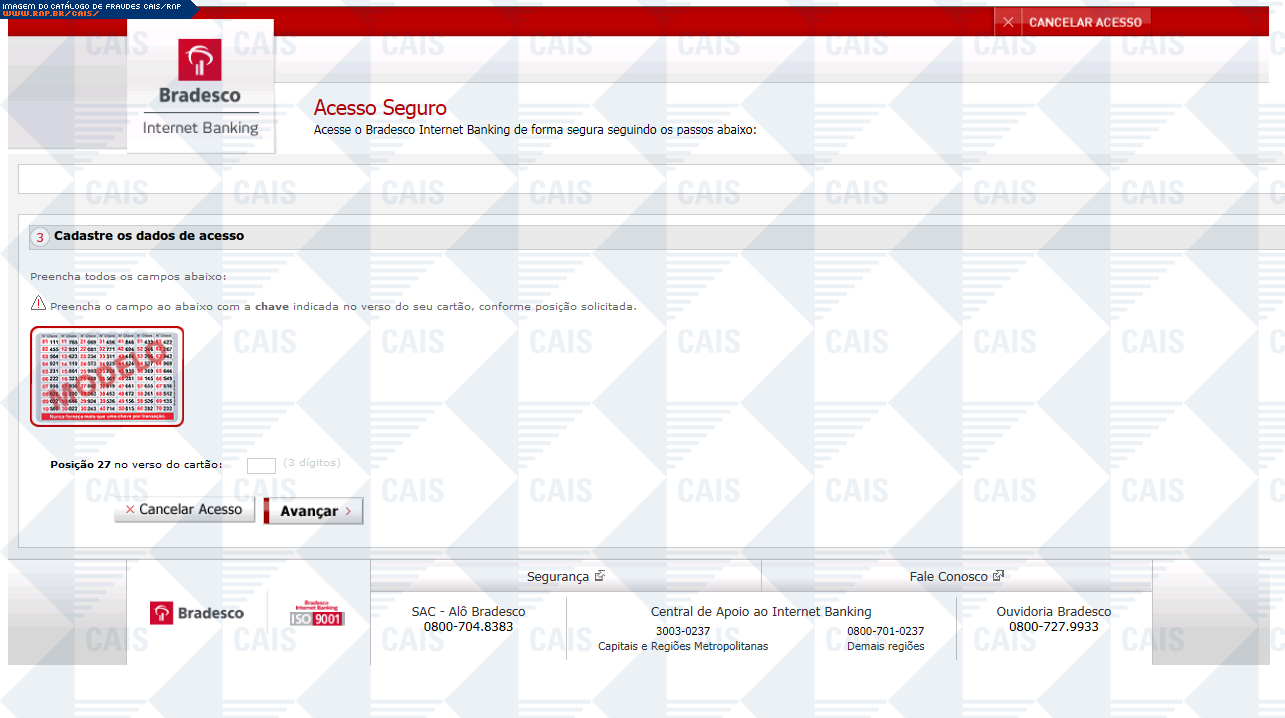Click the step 3 circle number icon
The image size is (1285, 718).
click(40, 237)
